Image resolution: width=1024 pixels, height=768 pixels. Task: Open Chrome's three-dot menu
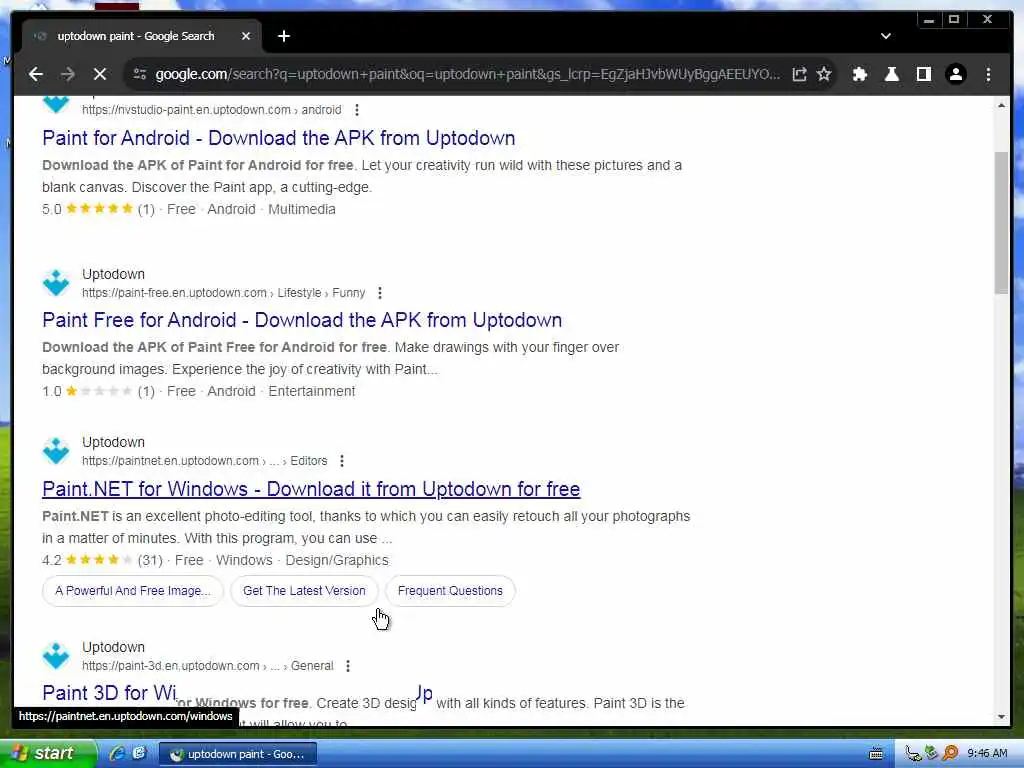click(x=988, y=74)
